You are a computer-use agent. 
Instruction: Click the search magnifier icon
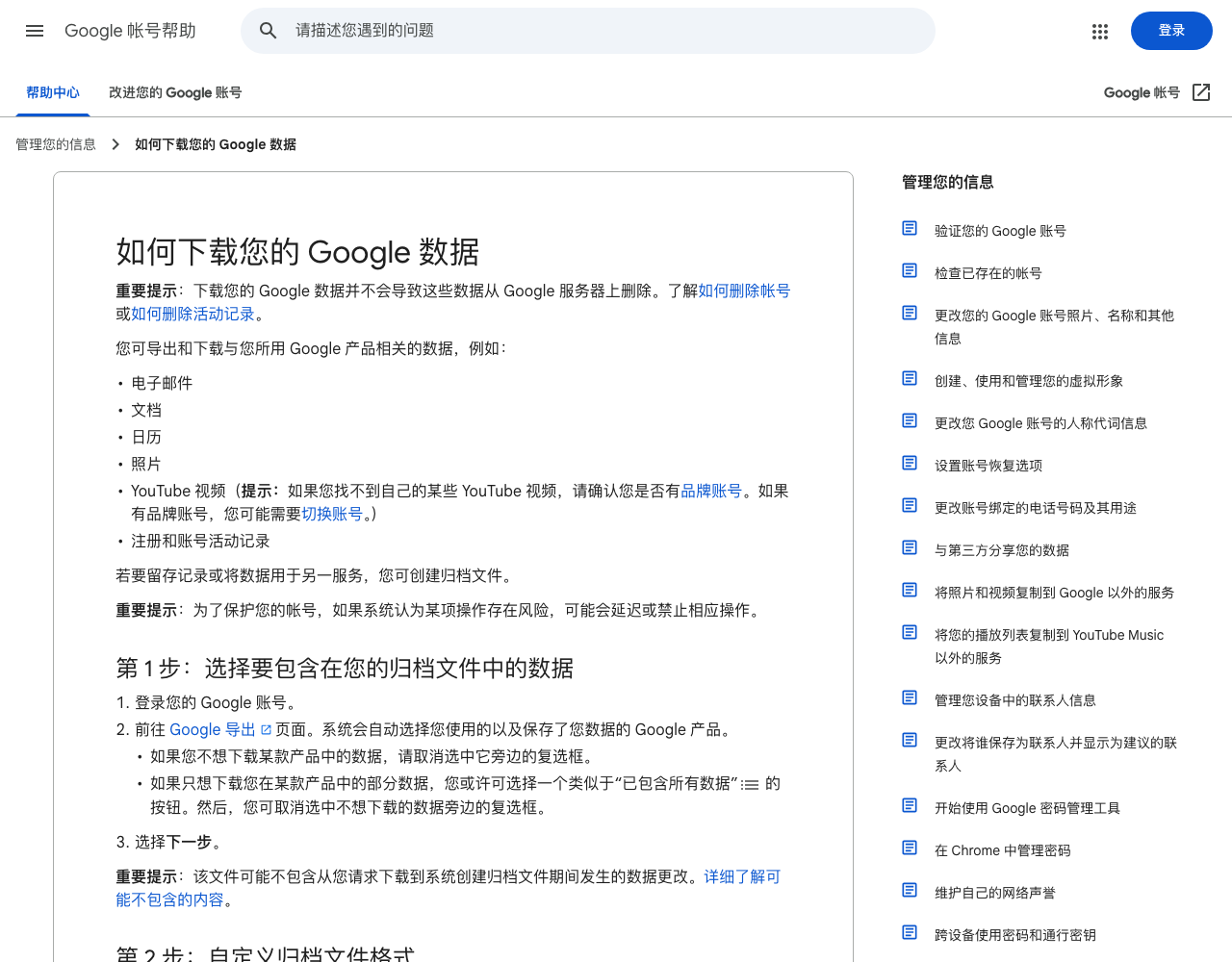269,31
